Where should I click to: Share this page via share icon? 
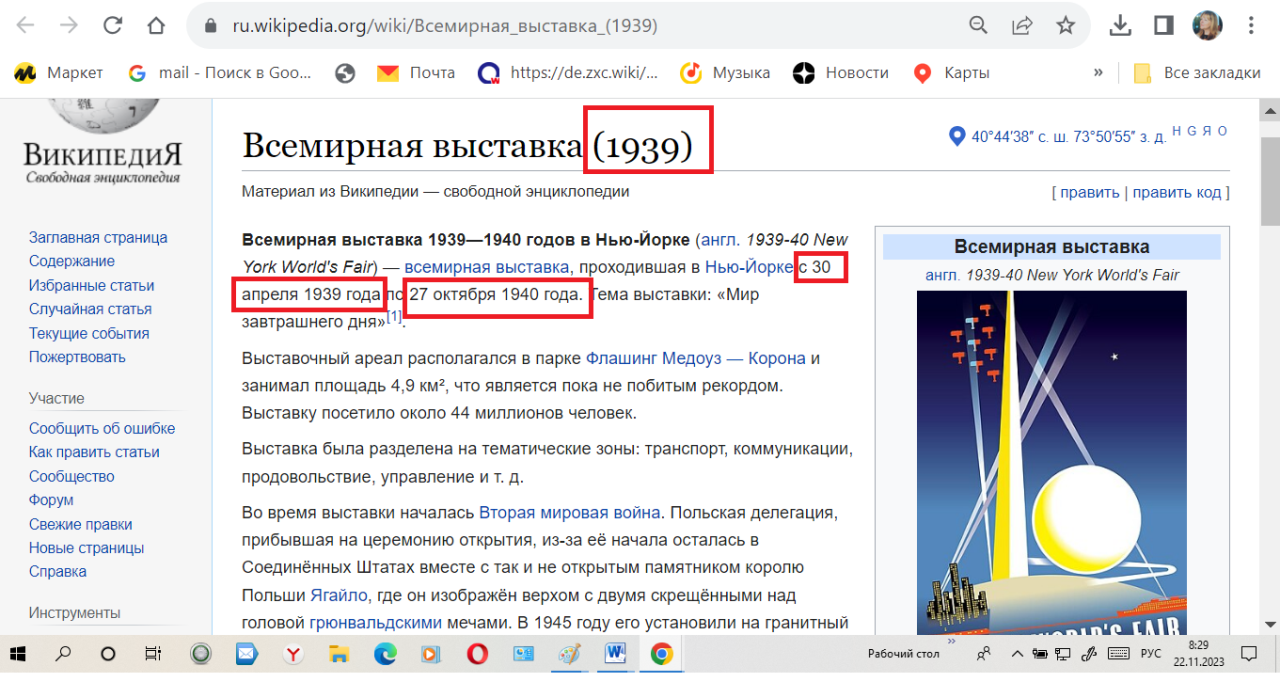point(1022,26)
